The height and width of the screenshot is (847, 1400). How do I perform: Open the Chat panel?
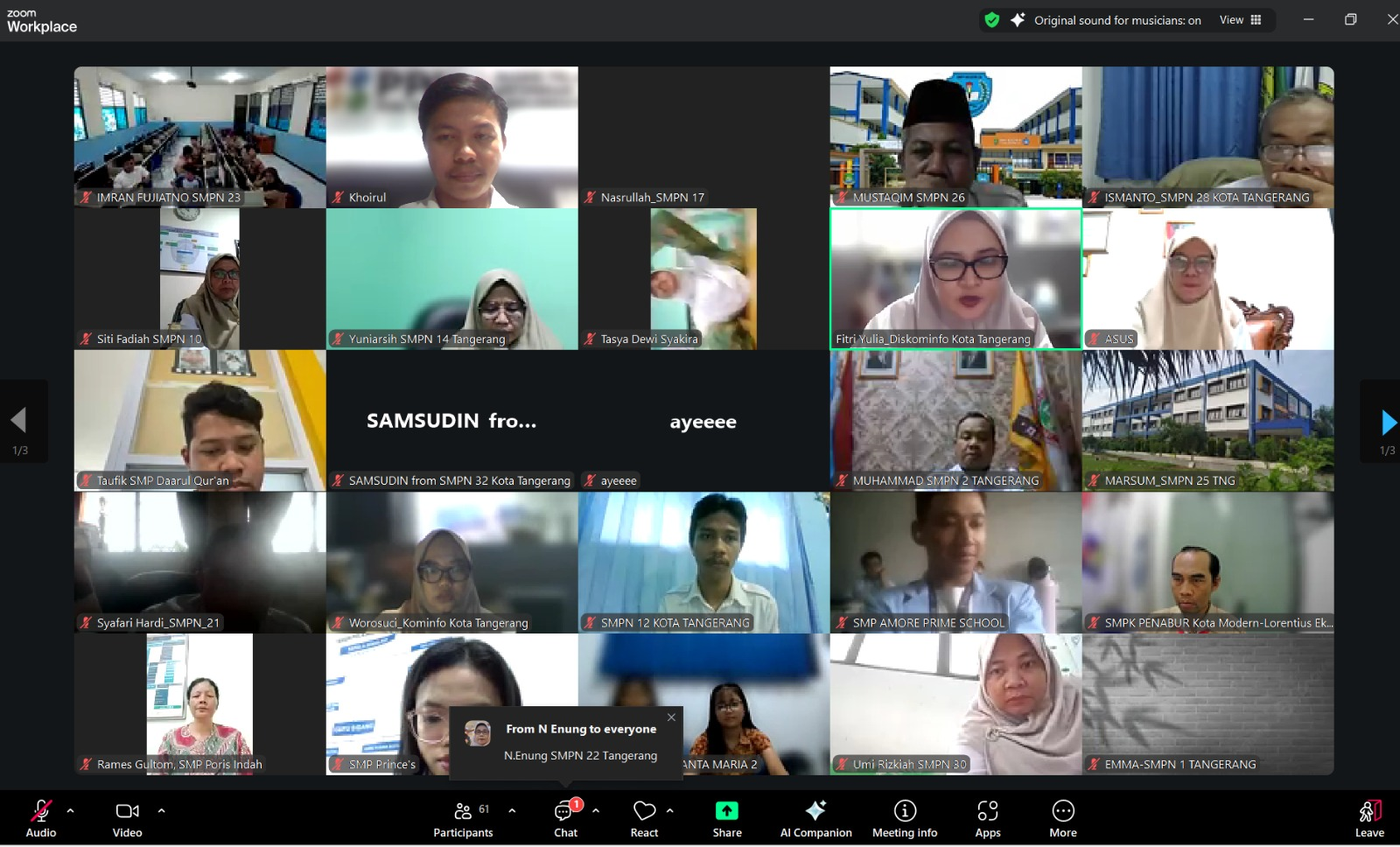click(565, 819)
